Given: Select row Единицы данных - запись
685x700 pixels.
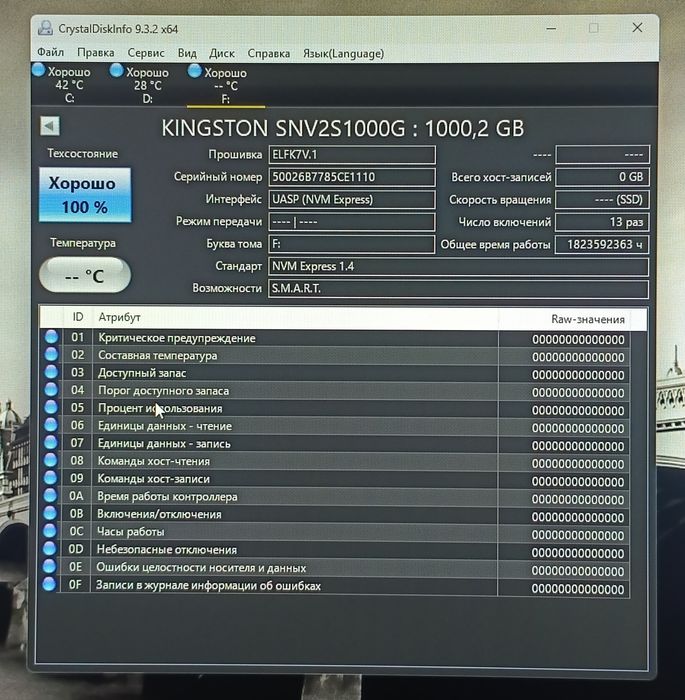Looking at the screenshot, I should click(336, 444).
